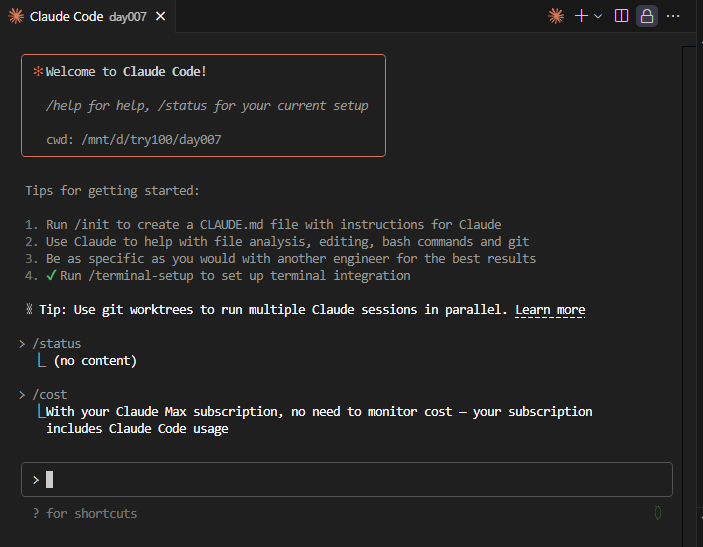
Task: Click the vertical scrollbar track on the right
Action: click(x=689, y=296)
